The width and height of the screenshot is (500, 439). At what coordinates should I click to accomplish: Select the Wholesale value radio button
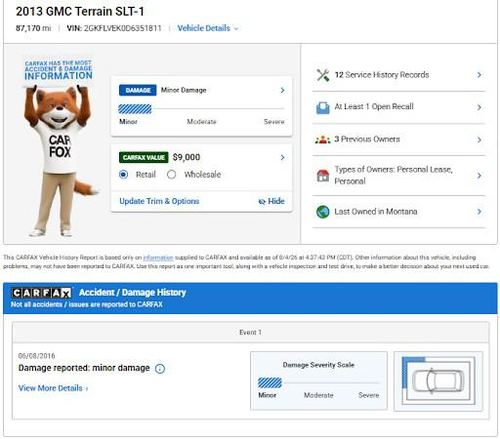tap(171, 174)
